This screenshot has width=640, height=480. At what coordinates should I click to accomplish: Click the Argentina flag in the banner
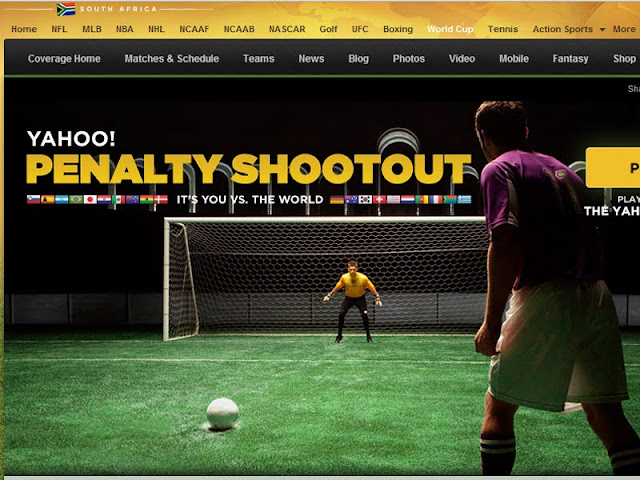[x=62, y=199]
